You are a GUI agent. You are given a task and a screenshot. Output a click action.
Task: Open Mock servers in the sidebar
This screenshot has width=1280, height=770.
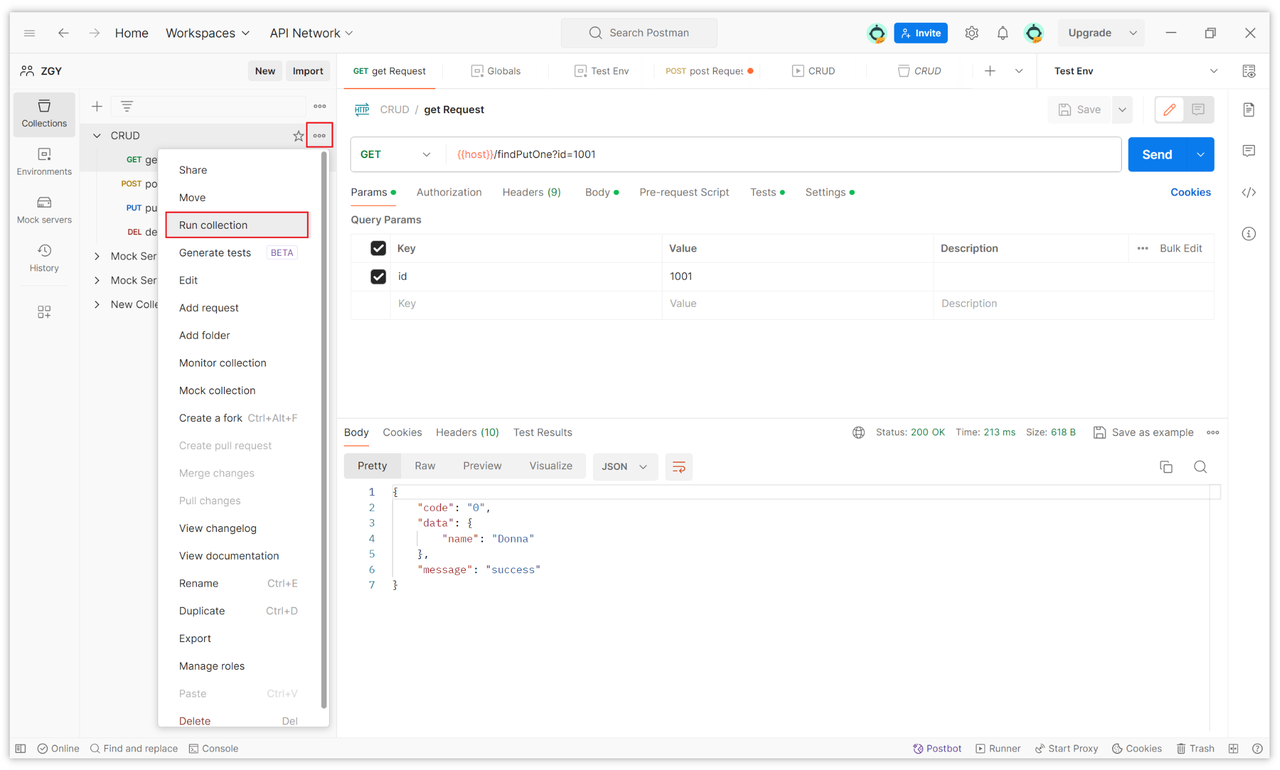pyautogui.click(x=44, y=210)
